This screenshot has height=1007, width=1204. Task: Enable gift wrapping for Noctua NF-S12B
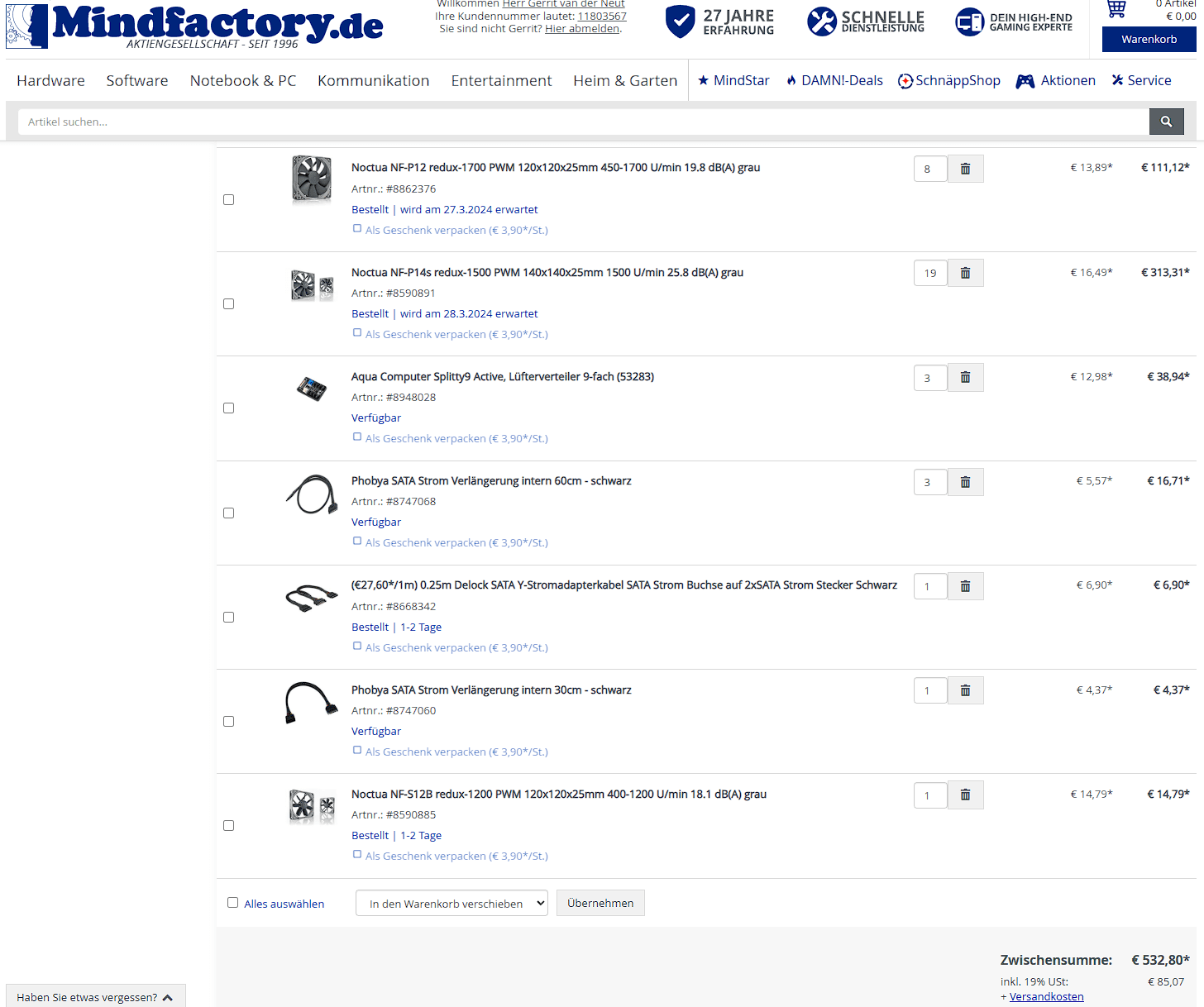357,855
